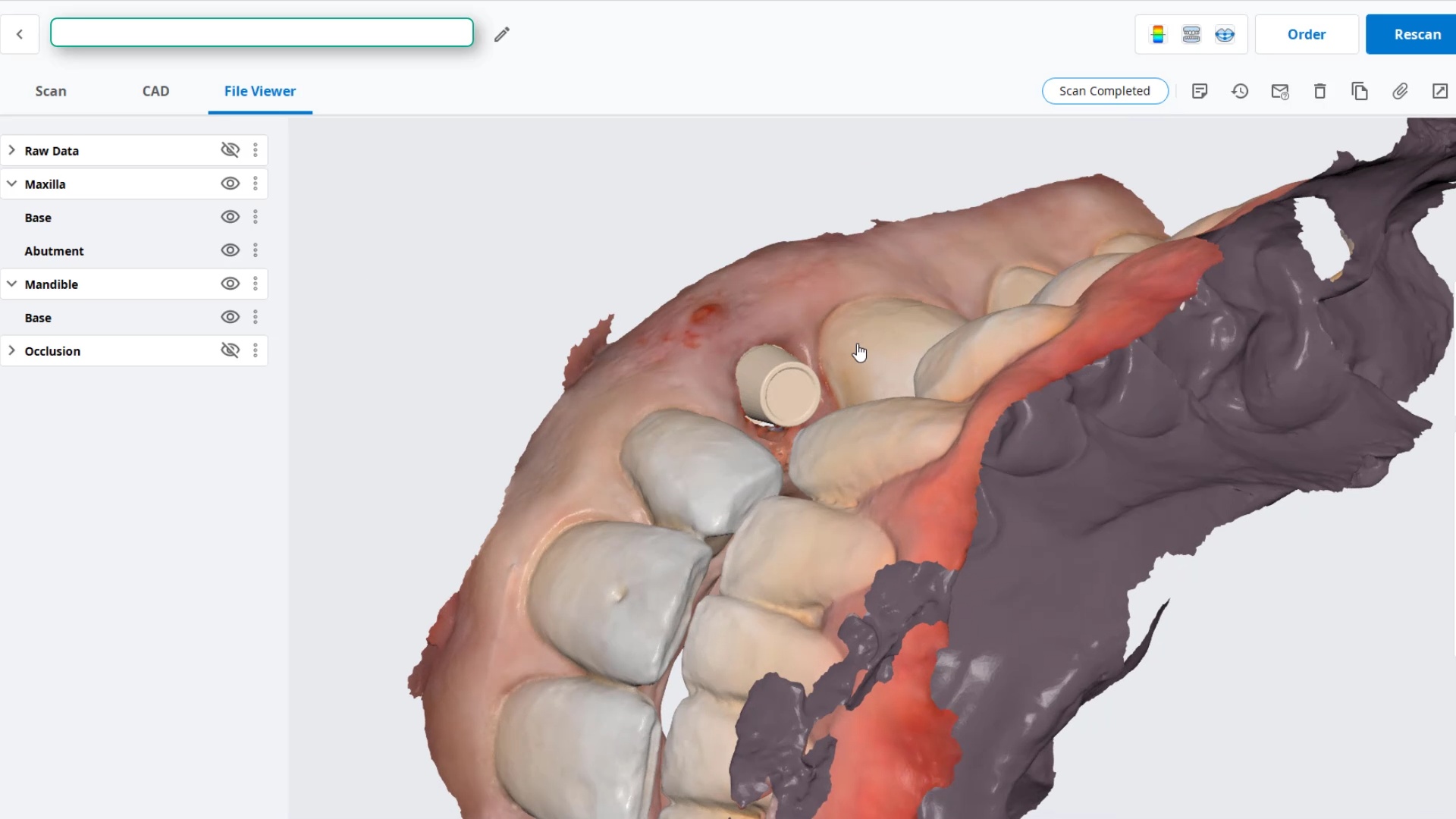Show the hidden Raw Data layer
This screenshot has height=819, width=1456.
click(x=230, y=150)
